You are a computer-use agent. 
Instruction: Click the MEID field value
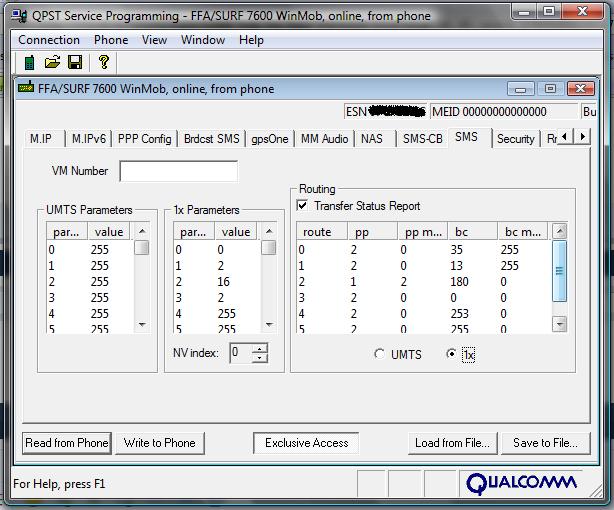pos(504,112)
